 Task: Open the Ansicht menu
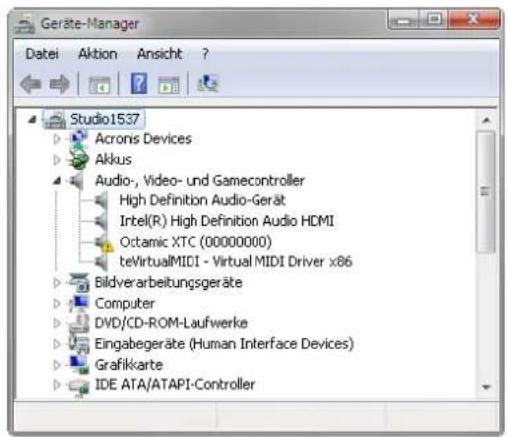160,54
